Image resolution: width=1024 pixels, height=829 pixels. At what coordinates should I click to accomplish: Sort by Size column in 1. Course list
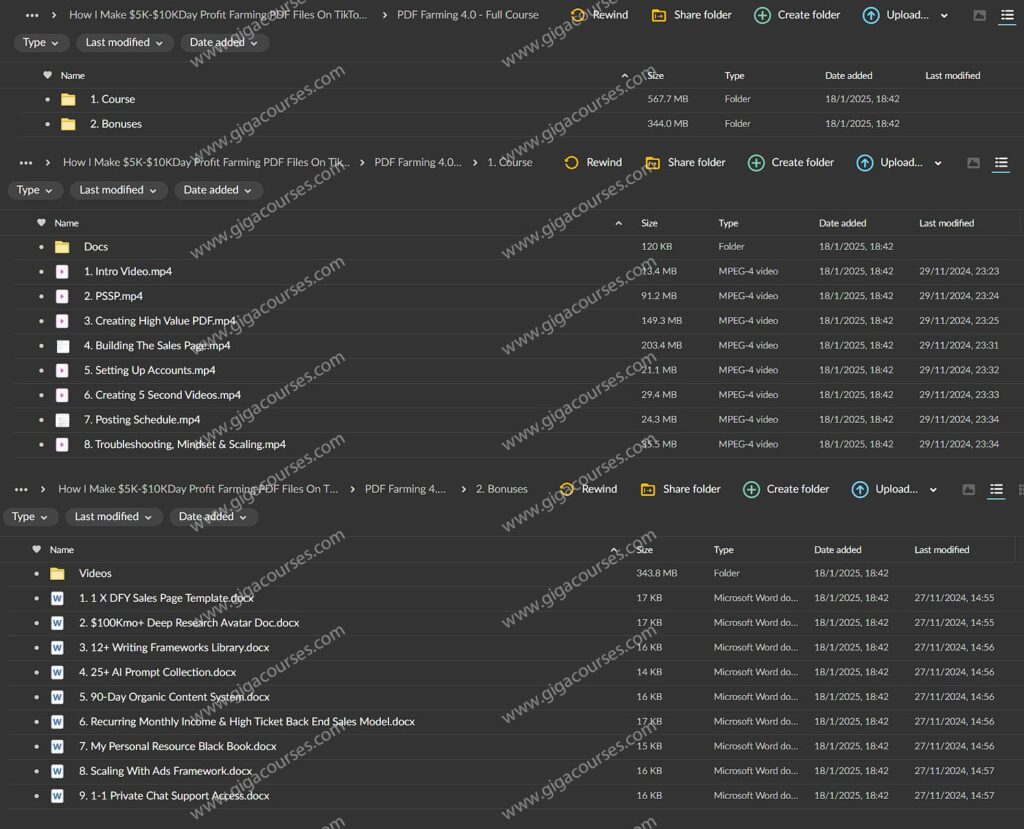coord(649,223)
